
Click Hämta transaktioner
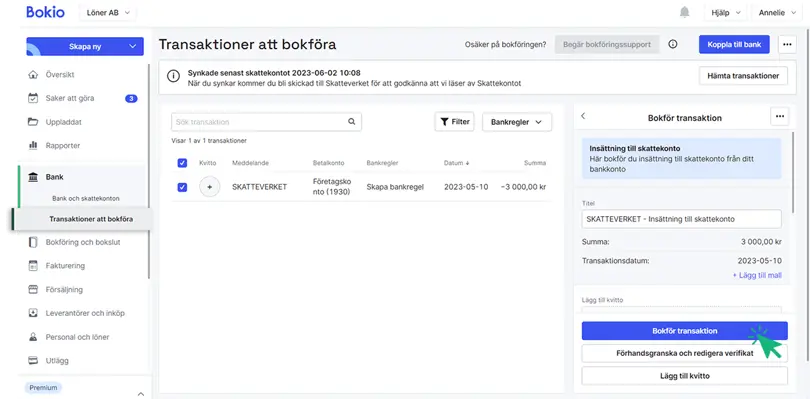pos(743,75)
